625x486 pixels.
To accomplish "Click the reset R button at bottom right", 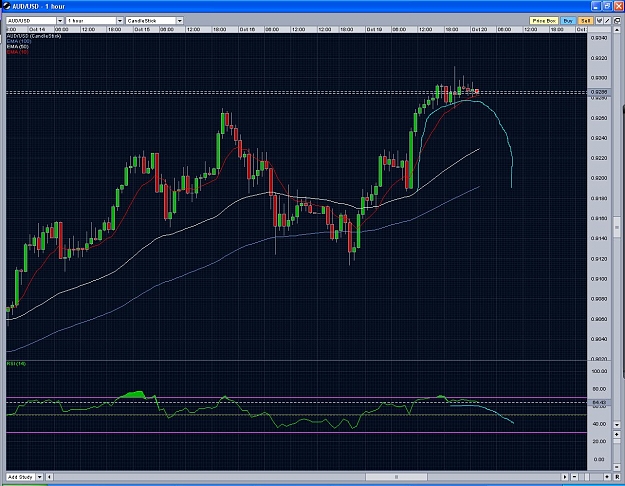I will 617,477.
